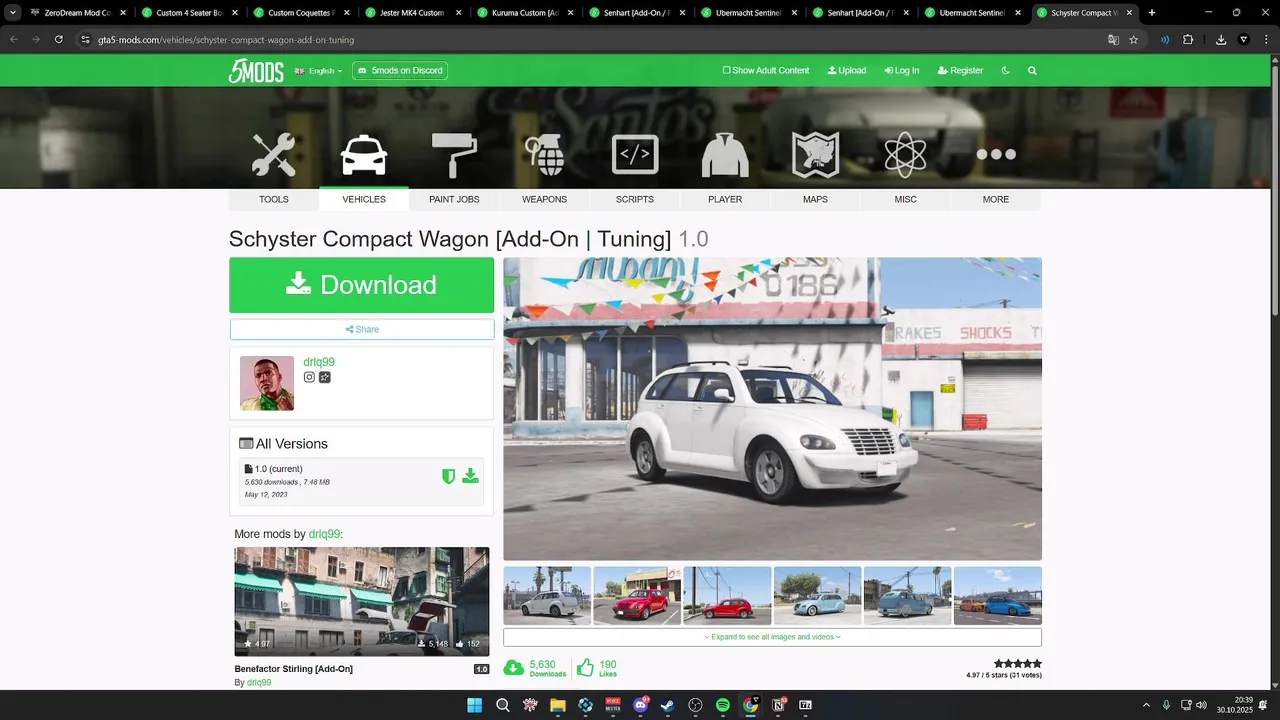Click the virus scan shield icon
Image resolution: width=1280 pixels, height=720 pixels.
pyautogui.click(x=449, y=476)
